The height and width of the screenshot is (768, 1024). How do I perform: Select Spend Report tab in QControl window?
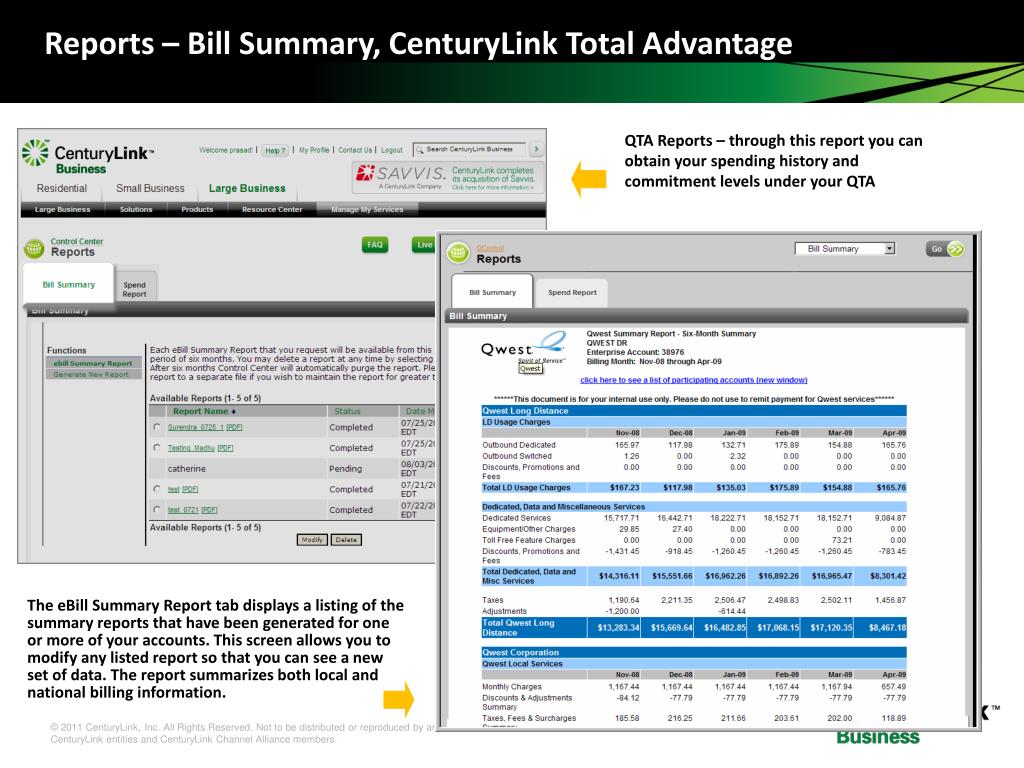(x=572, y=293)
